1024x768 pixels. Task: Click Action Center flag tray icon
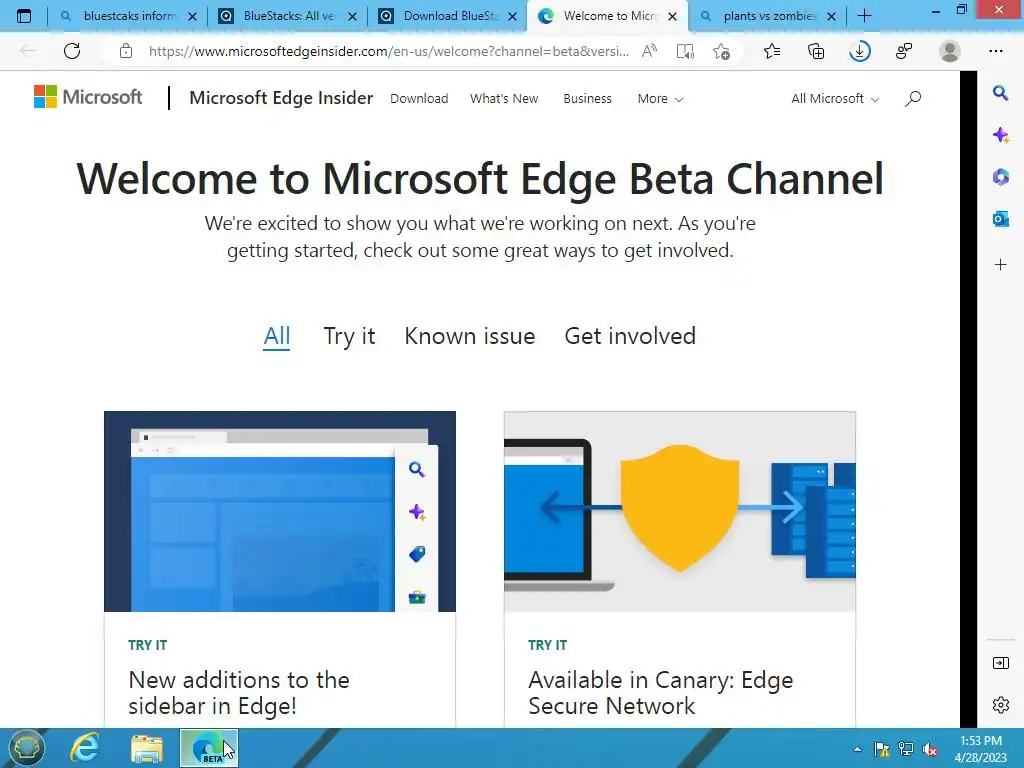pyautogui.click(x=882, y=749)
